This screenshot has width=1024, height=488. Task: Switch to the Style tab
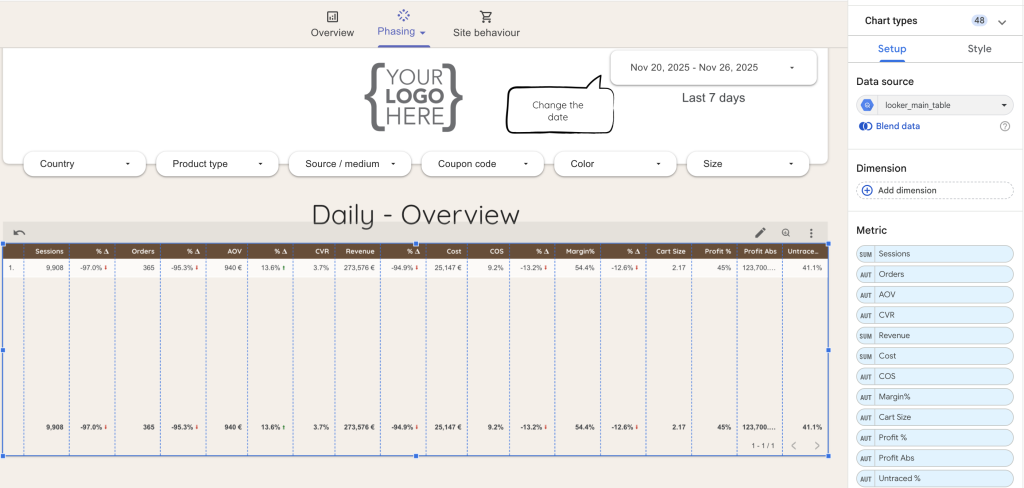[979, 48]
